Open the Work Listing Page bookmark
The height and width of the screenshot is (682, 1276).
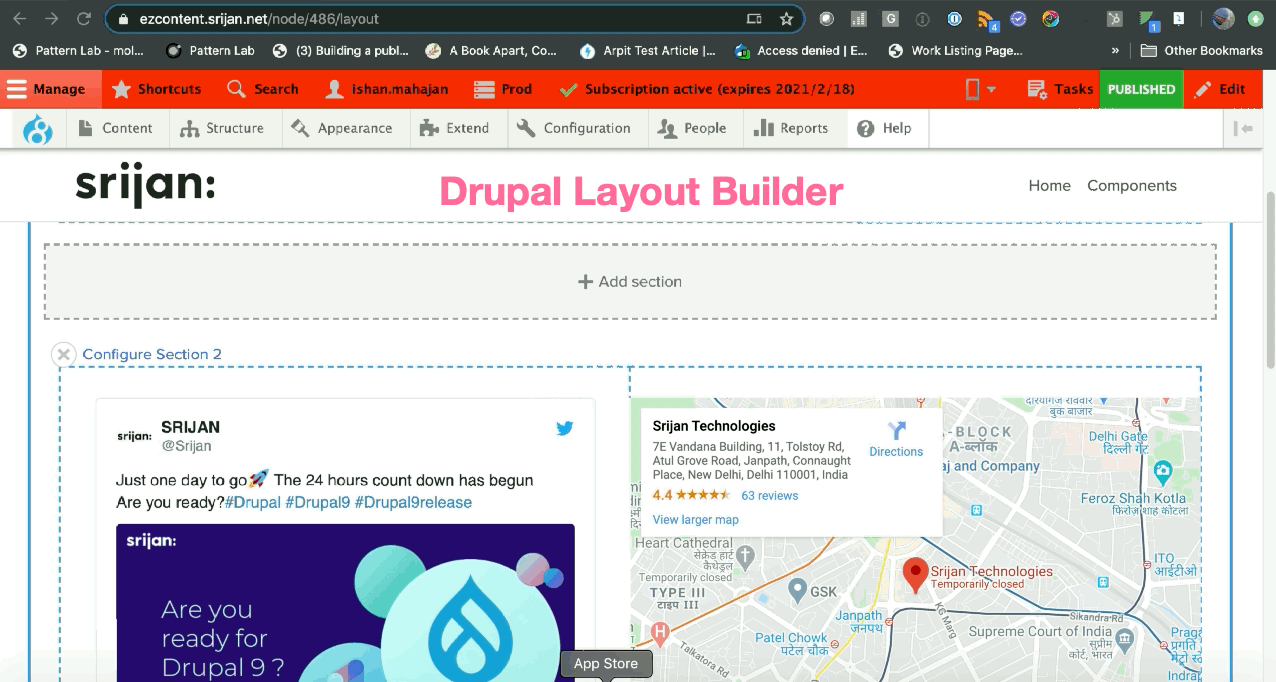tap(955, 50)
